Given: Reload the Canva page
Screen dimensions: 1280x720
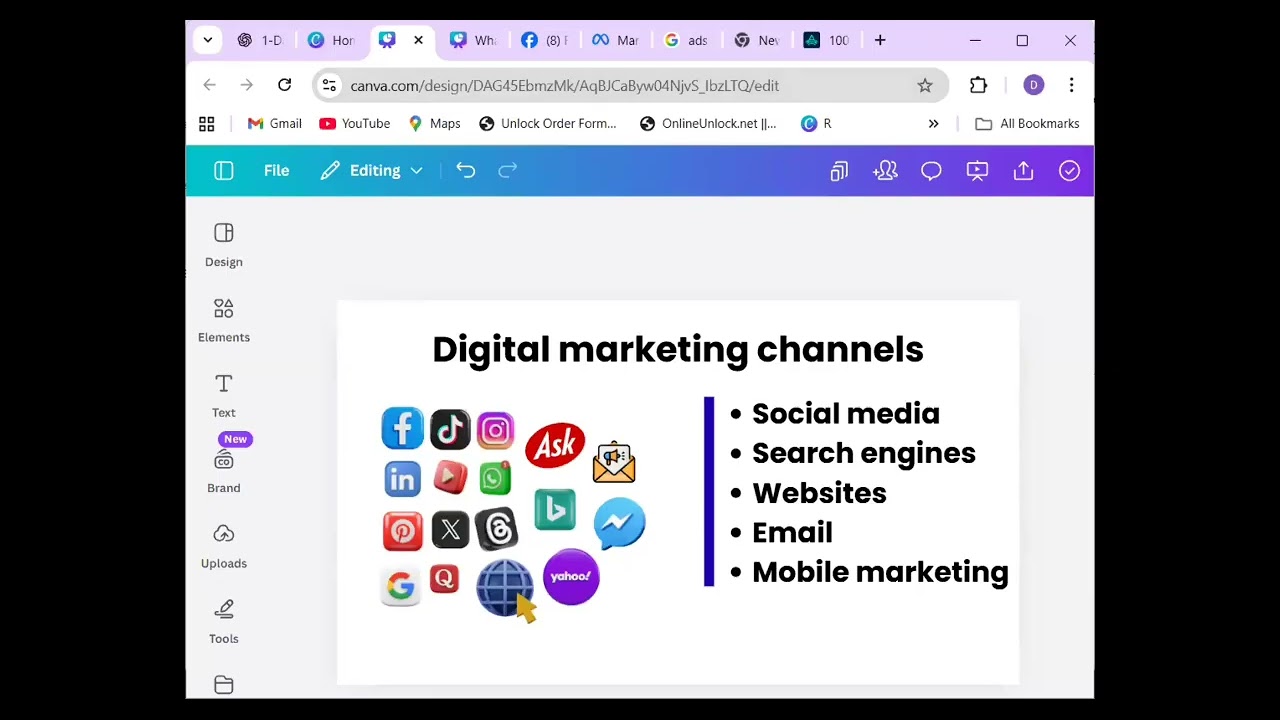Looking at the screenshot, I should (x=284, y=85).
